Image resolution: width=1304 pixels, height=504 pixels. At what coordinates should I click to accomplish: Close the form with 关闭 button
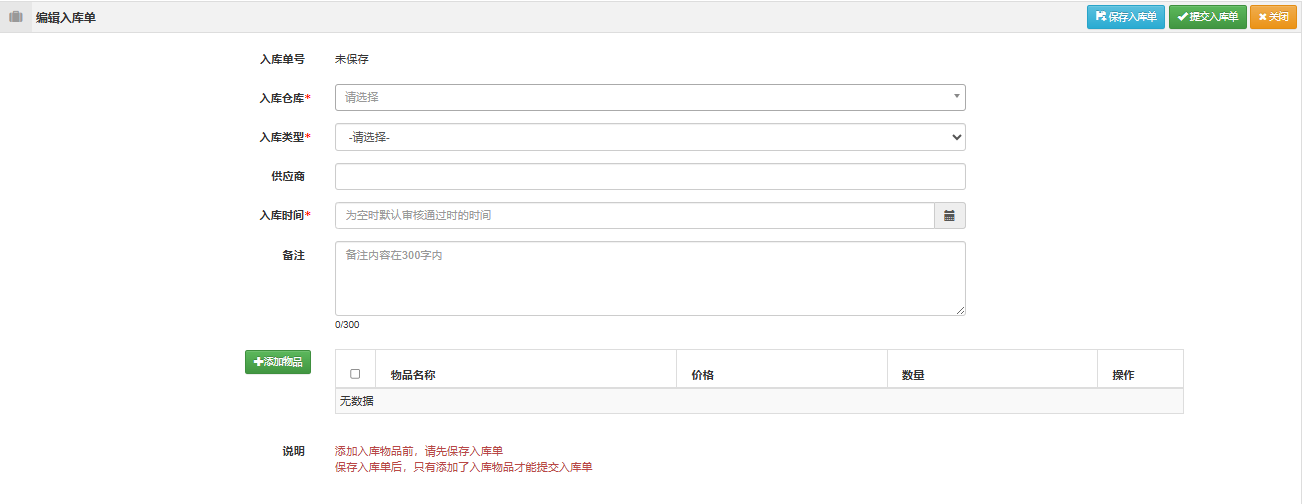[1273, 17]
